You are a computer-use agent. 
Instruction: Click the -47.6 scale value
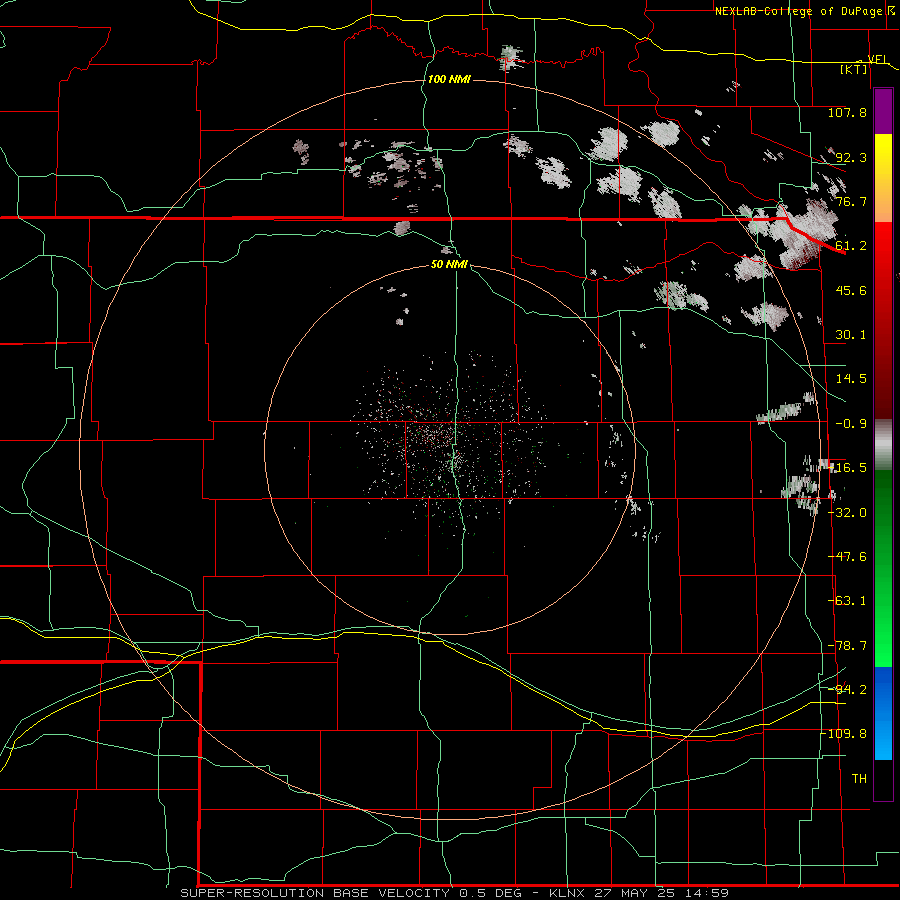coord(847,557)
